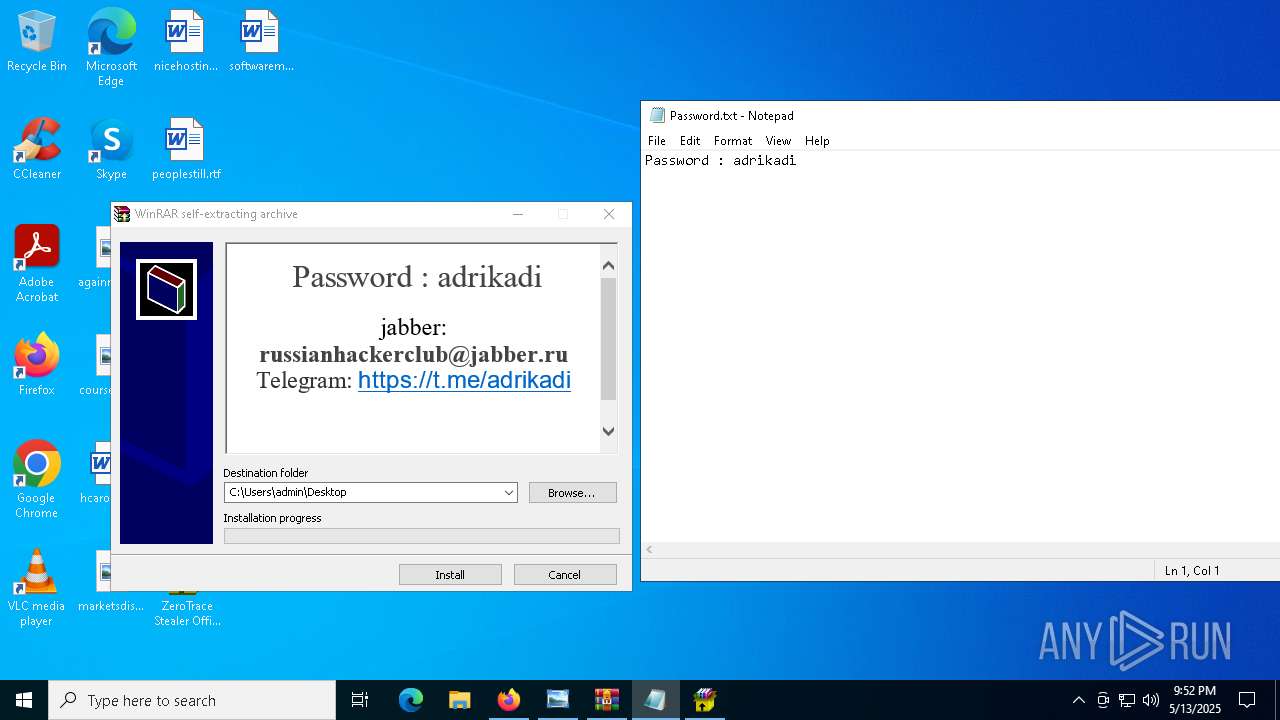Open File Explorer from the taskbar

tap(460, 700)
